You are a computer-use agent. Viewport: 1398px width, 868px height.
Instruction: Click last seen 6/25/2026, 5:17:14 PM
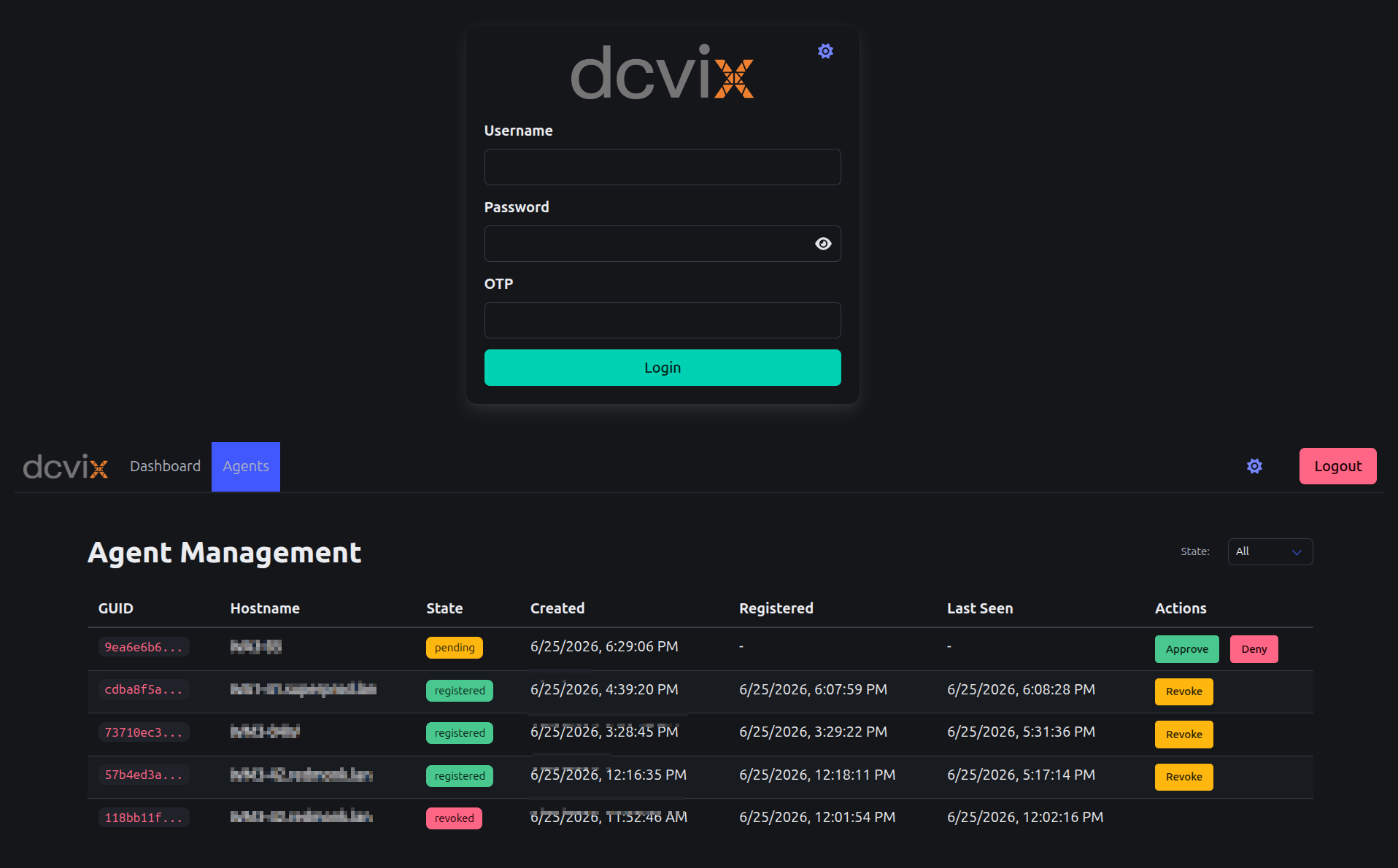point(1021,775)
